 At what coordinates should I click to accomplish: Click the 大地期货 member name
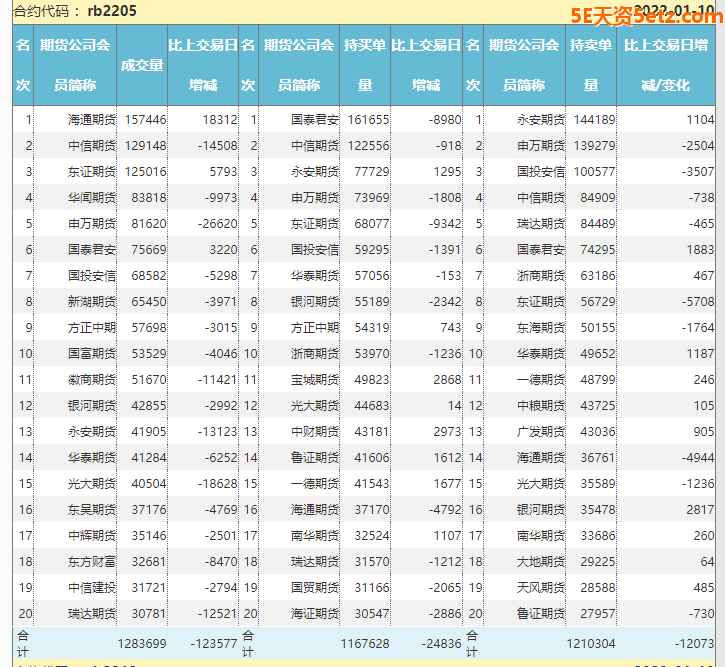point(541,561)
